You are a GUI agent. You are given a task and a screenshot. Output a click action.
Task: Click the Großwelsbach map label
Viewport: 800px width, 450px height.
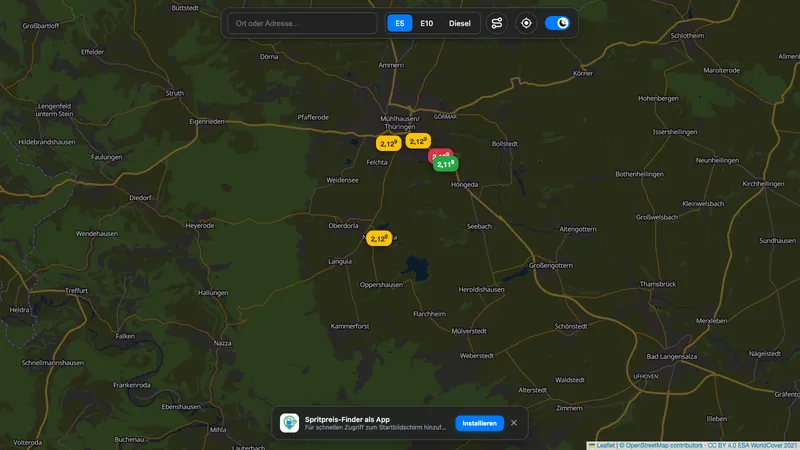coord(657,217)
